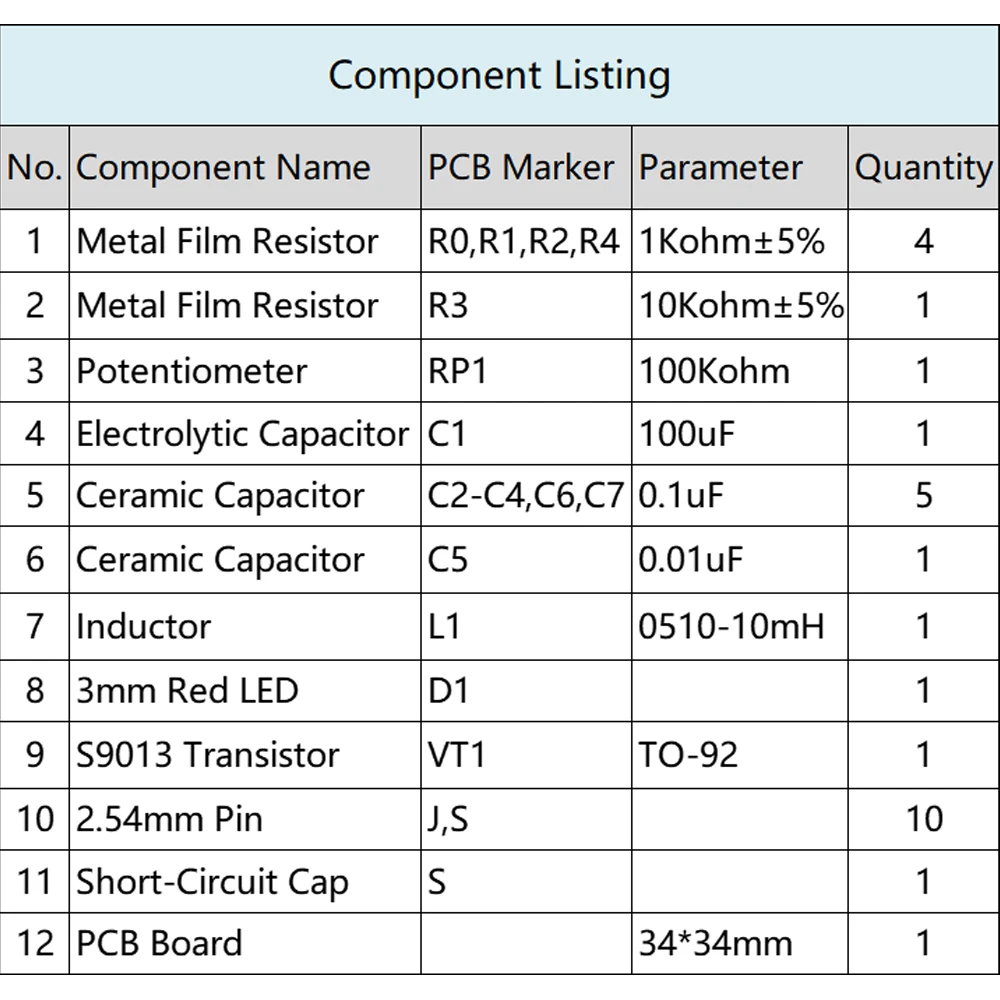This screenshot has height=1000, width=1000.
Task: Select the 10Kohm±5% parameter cell
Action: click(740, 305)
